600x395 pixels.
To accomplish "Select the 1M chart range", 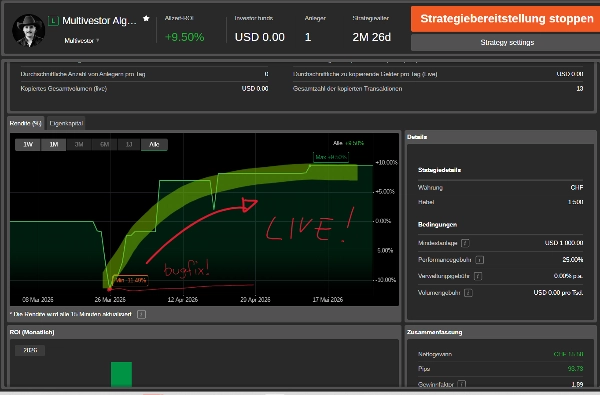I will (x=54, y=145).
